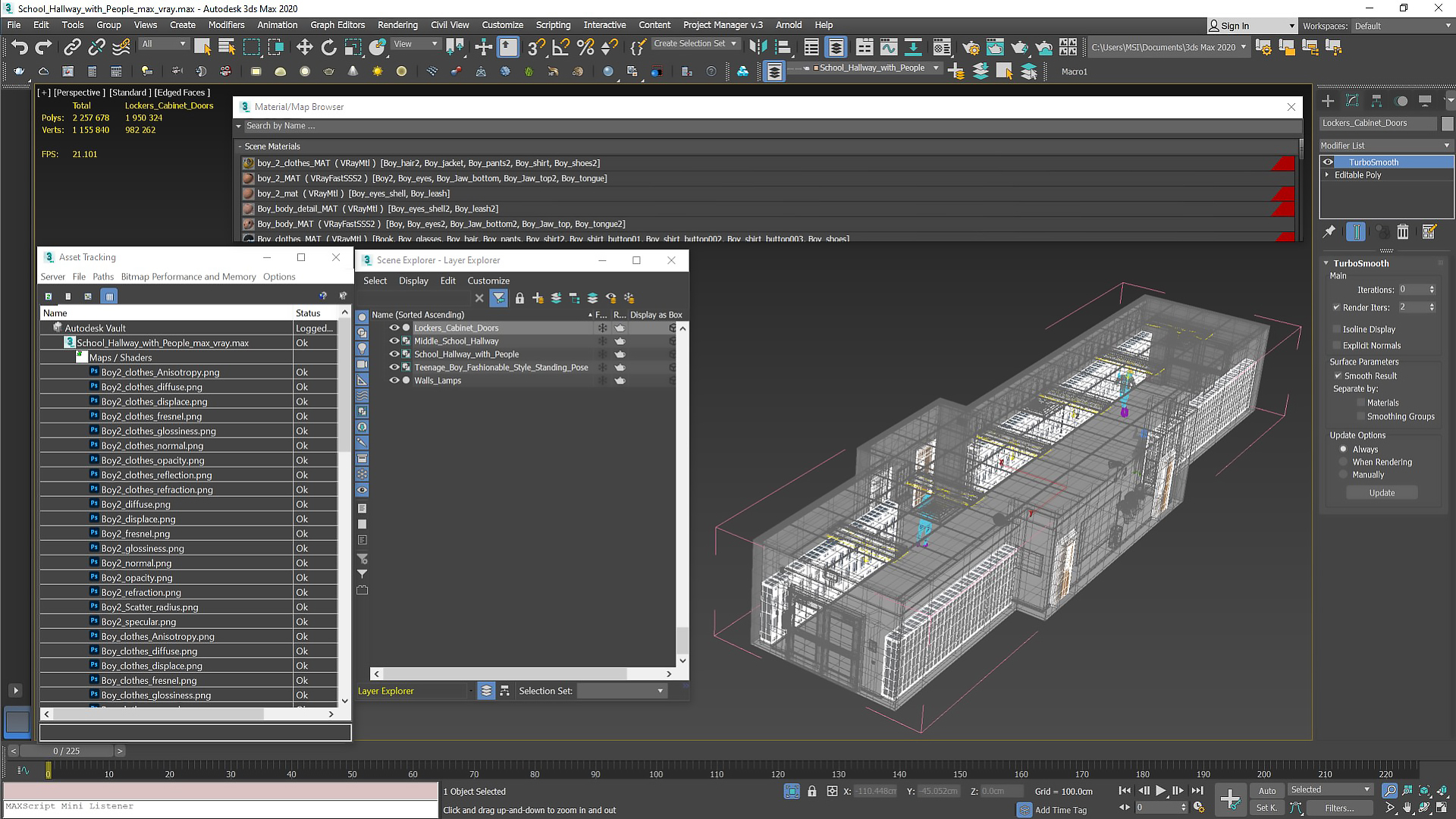The image size is (1456, 819).
Task: Click Select Object tool icon
Action: (x=202, y=47)
